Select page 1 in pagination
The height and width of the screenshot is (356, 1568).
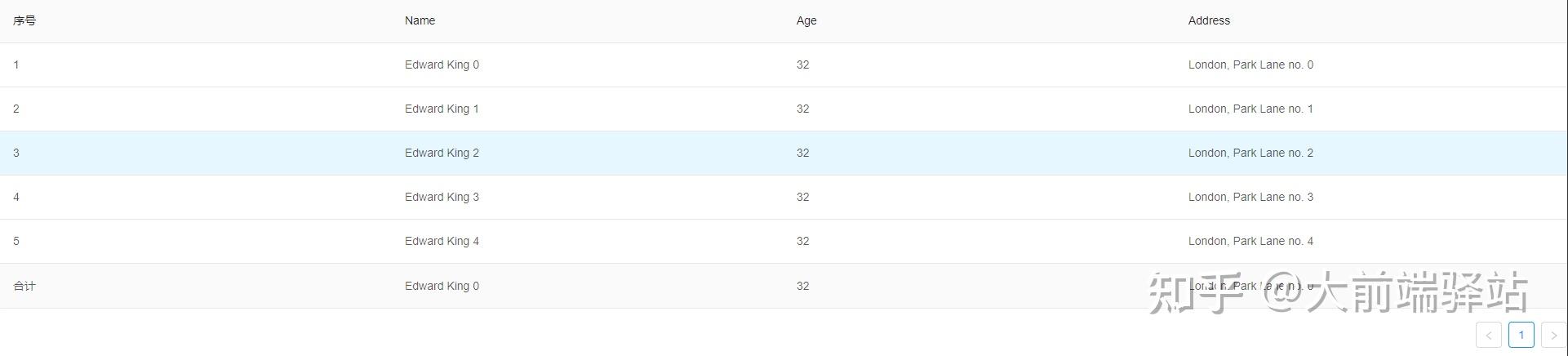click(1521, 335)
